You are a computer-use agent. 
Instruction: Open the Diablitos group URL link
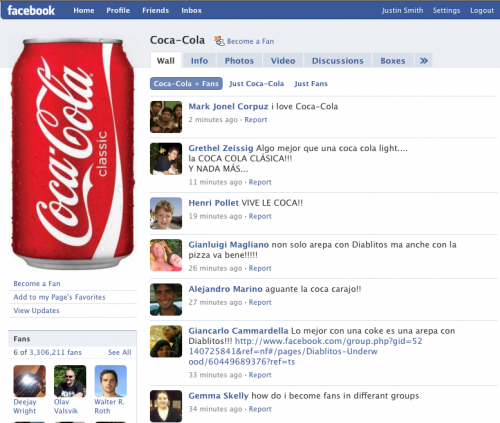pos(305,351)
